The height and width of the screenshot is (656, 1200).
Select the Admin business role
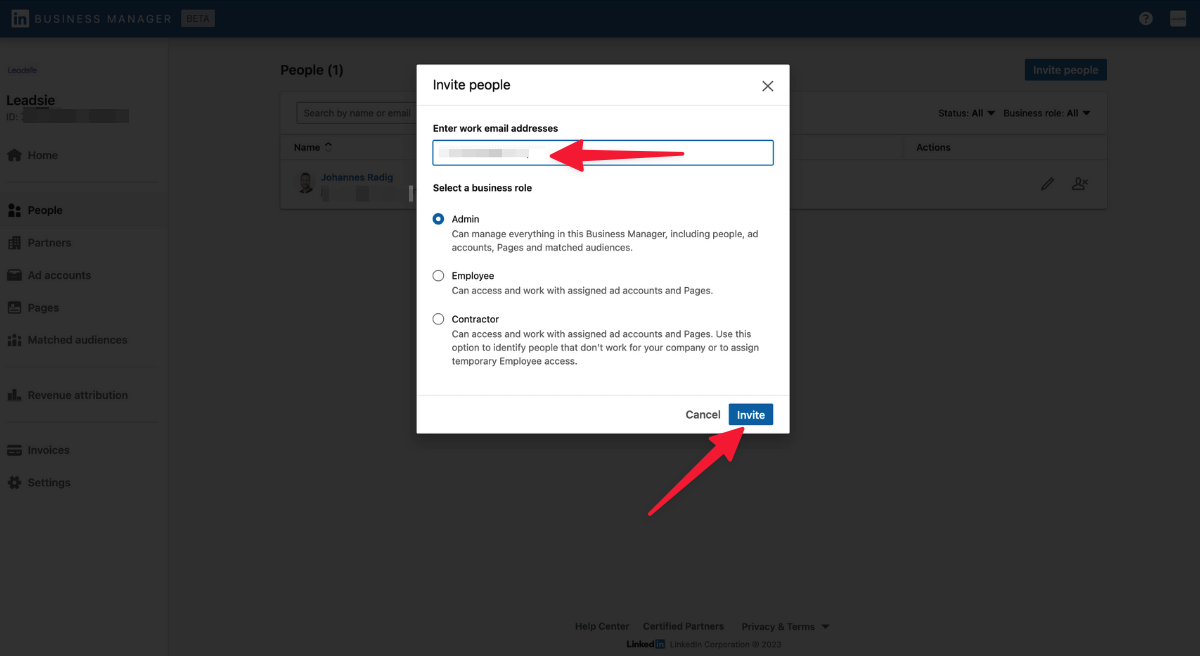coord(438,218)
